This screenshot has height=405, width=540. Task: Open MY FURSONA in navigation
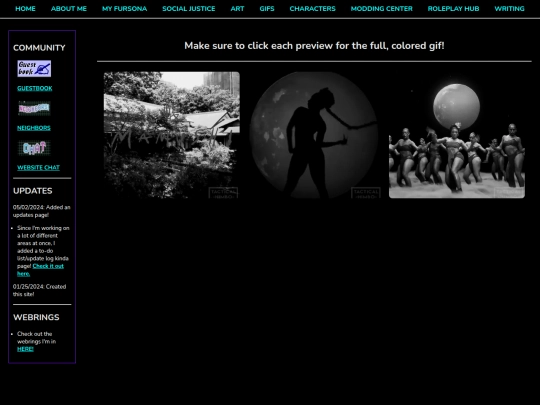124,9
